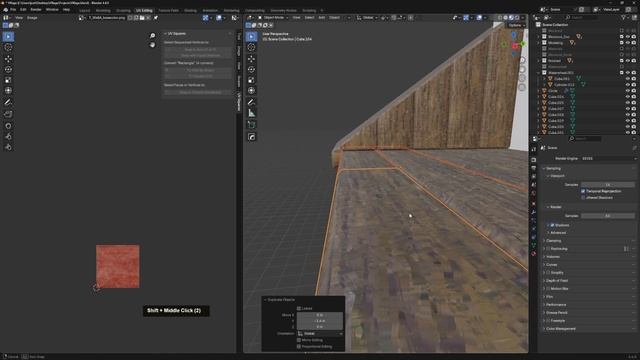The height and width of the screenshot is (360, 640).
Task: Click the UV editor pan hand icon
Action: click(153, 45)
